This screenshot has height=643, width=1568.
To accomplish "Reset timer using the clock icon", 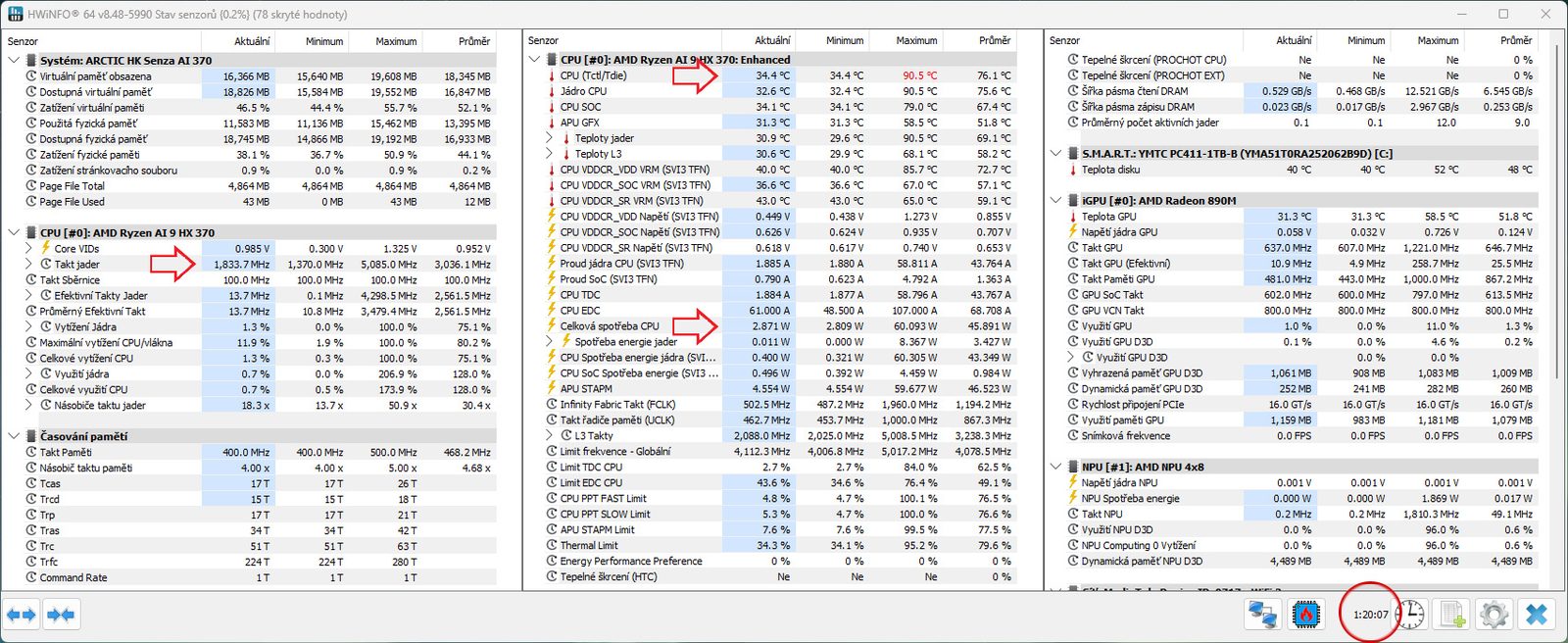I will pyautogui.click(x=1409, y=615).
